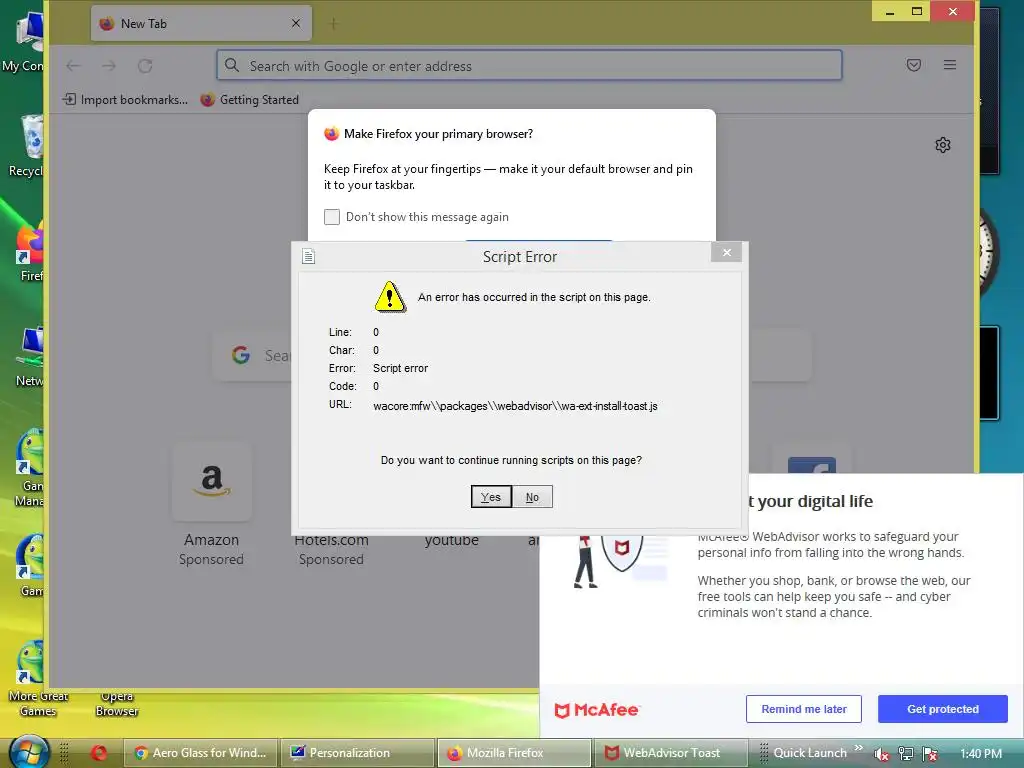Click the Firefox address search bar
The width and height of the screenshot is (1024, 768).
529,66
